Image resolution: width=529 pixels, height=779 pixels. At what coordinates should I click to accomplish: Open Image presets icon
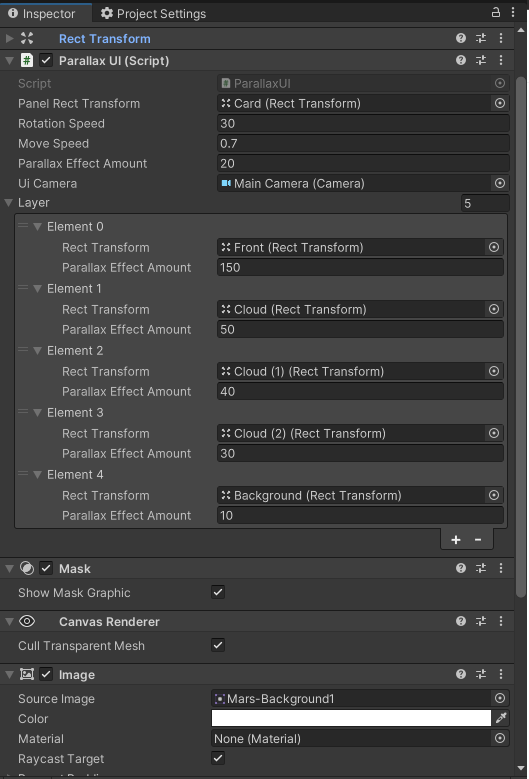pos(481,674)
